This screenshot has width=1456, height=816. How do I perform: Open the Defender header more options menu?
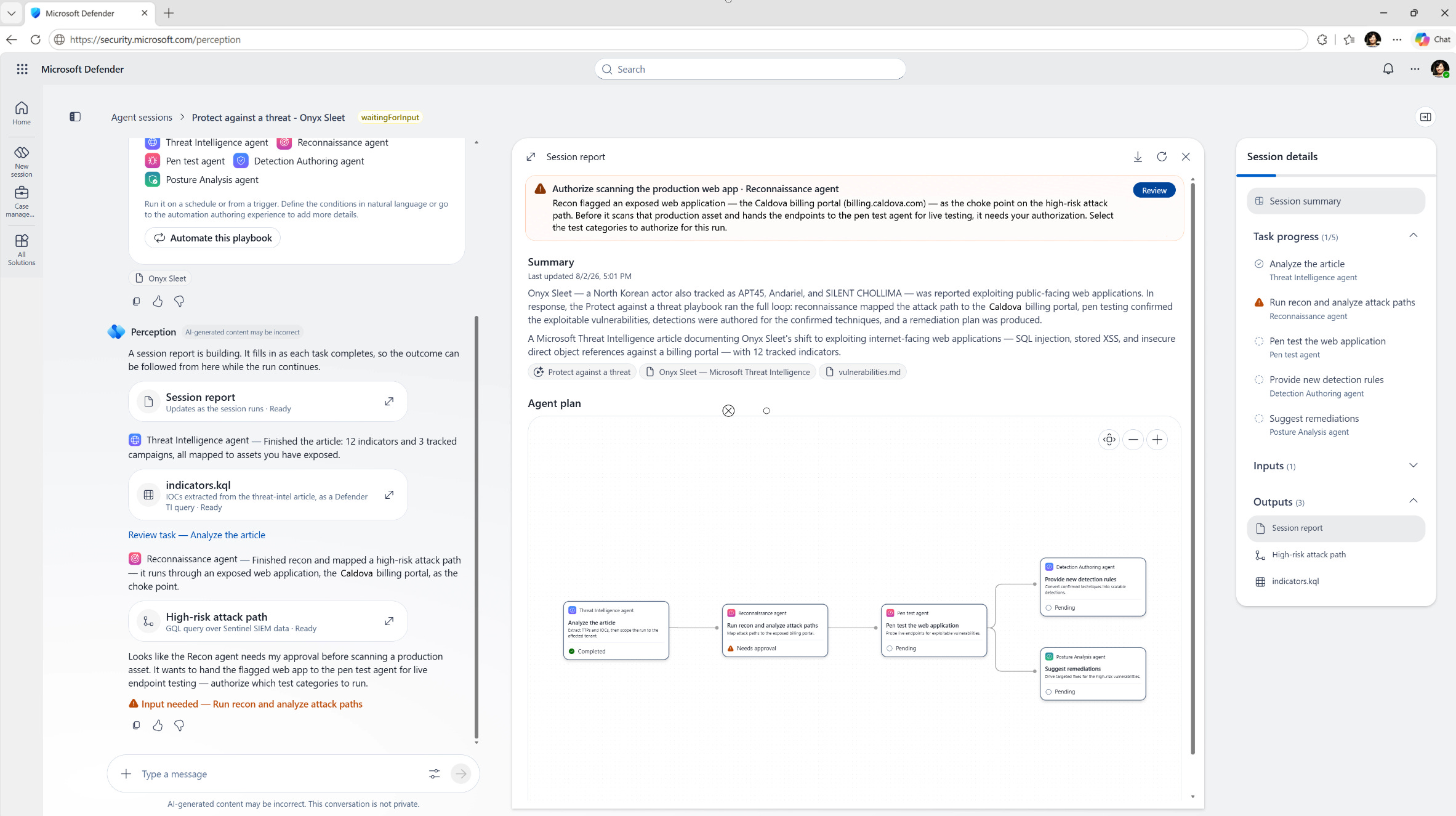tap(1415, 69)
